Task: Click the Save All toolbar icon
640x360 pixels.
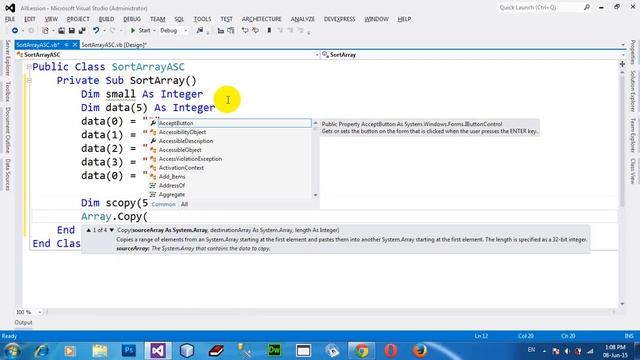Action: click(82, 31)
